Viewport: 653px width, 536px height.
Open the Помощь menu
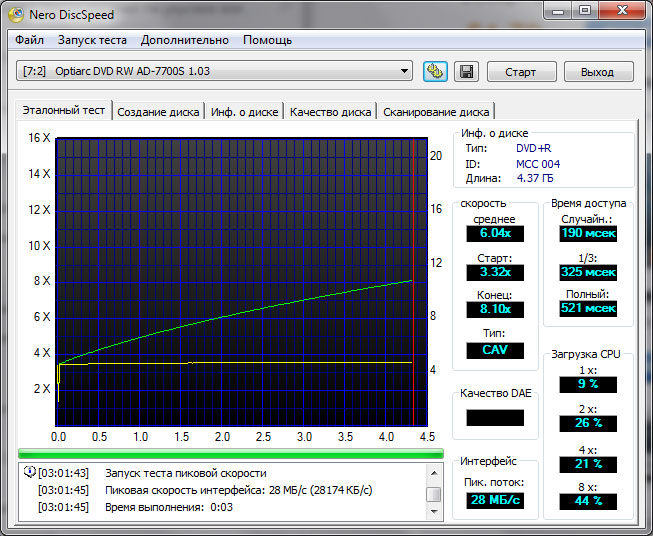tap(268, 40)
